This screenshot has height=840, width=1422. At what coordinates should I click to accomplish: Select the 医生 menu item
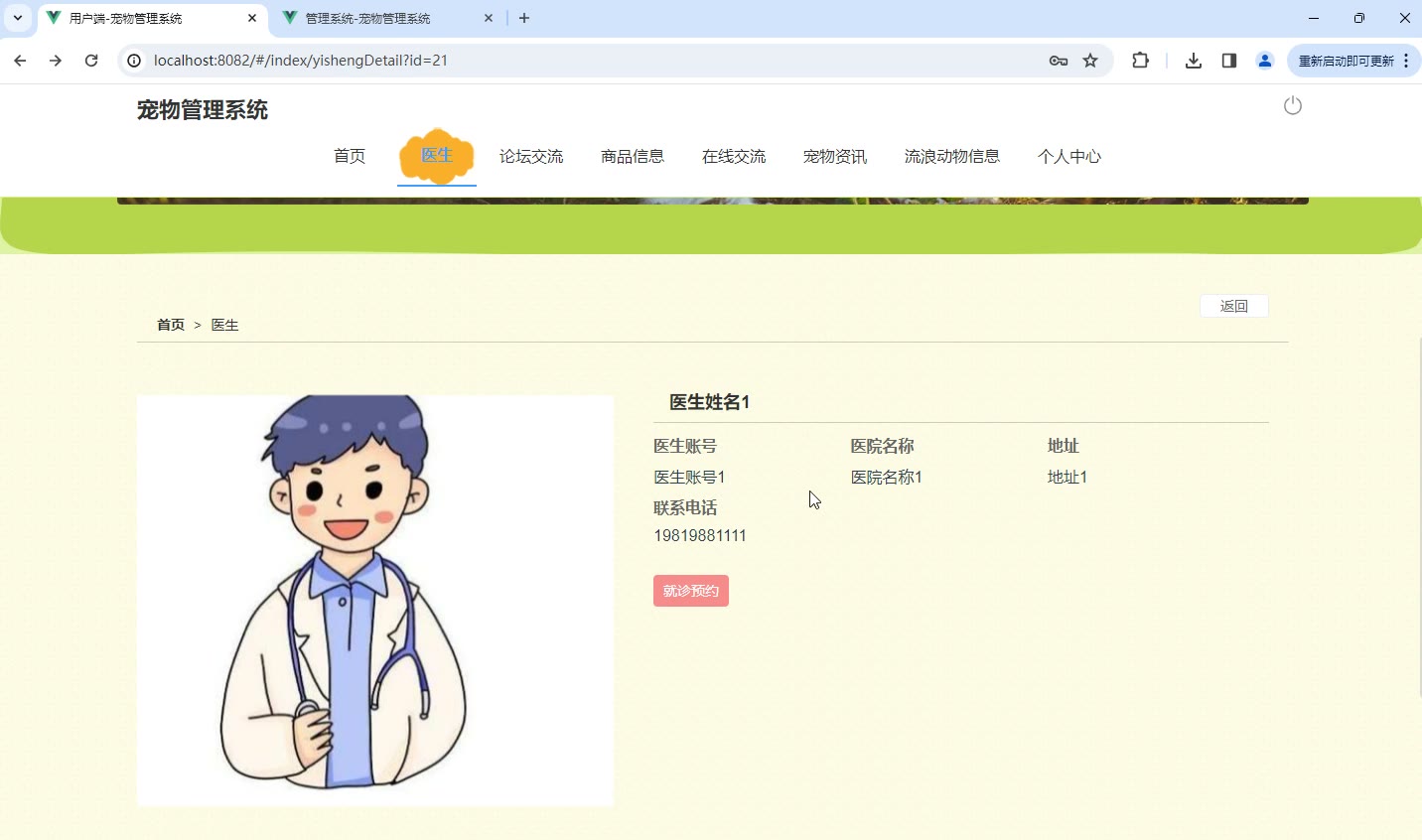coord(437,156)
